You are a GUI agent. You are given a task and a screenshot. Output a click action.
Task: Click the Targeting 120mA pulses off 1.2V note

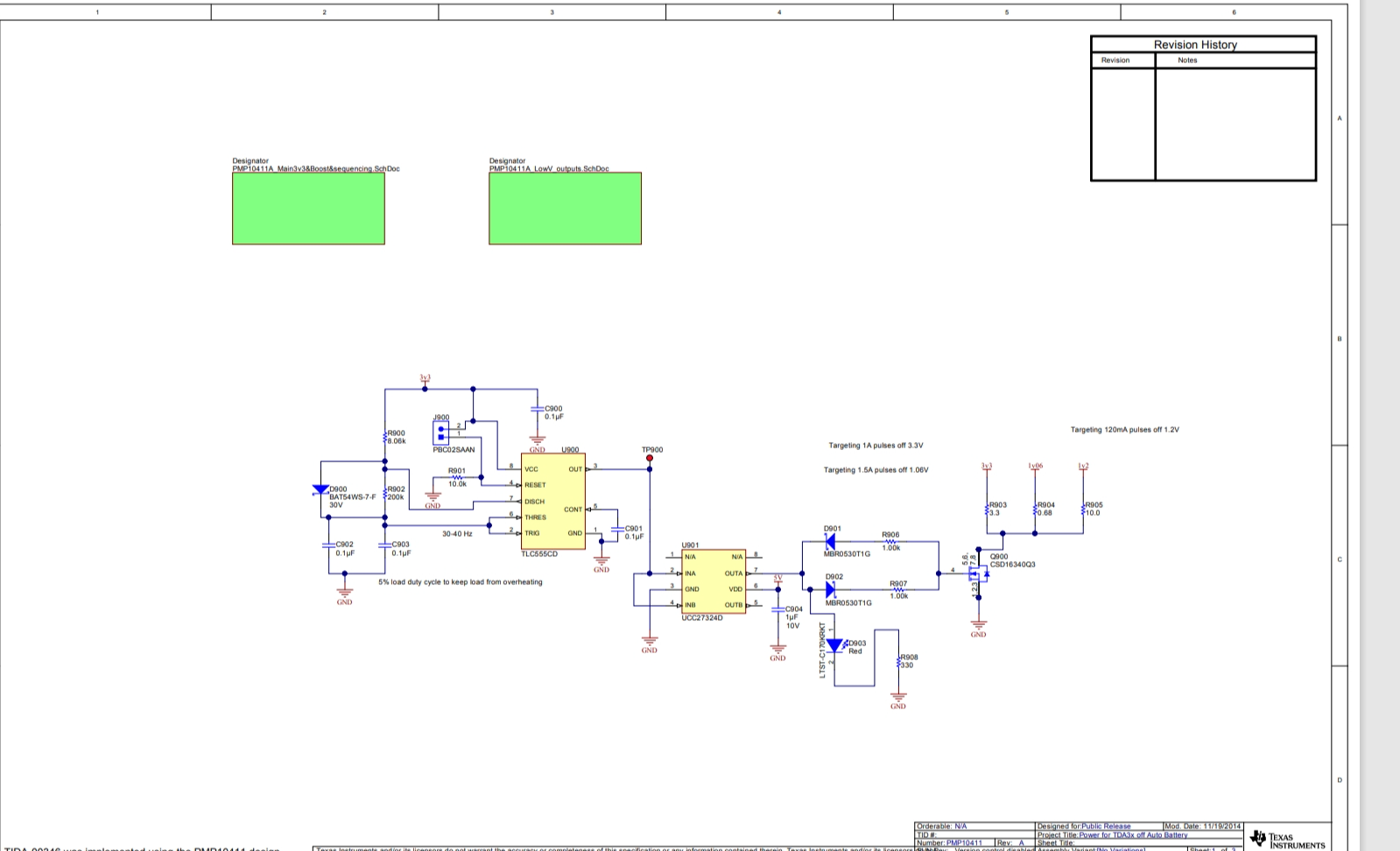pyautogui.click(x=1124, y=430)
